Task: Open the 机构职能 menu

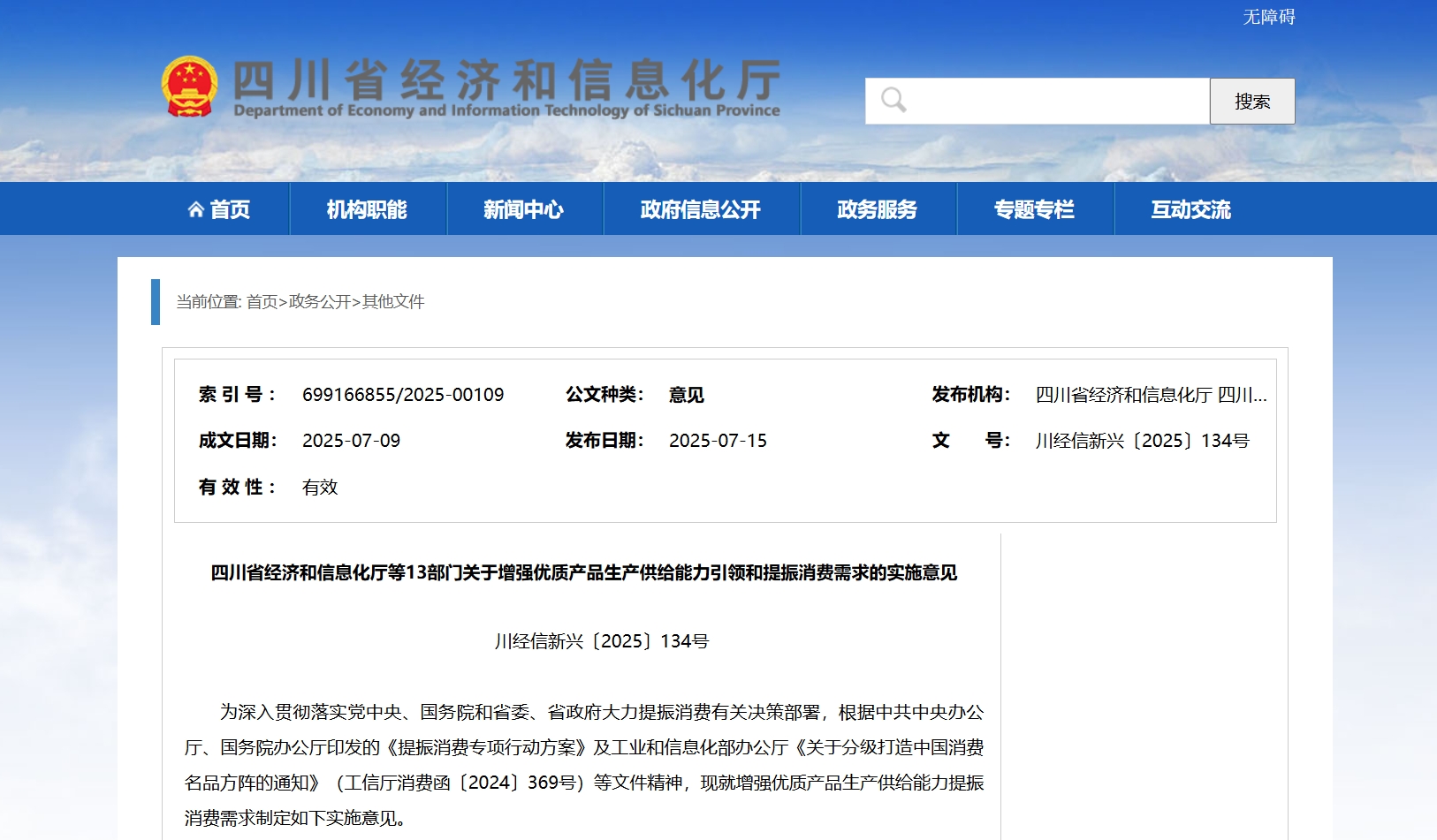Action: (368, 208)
